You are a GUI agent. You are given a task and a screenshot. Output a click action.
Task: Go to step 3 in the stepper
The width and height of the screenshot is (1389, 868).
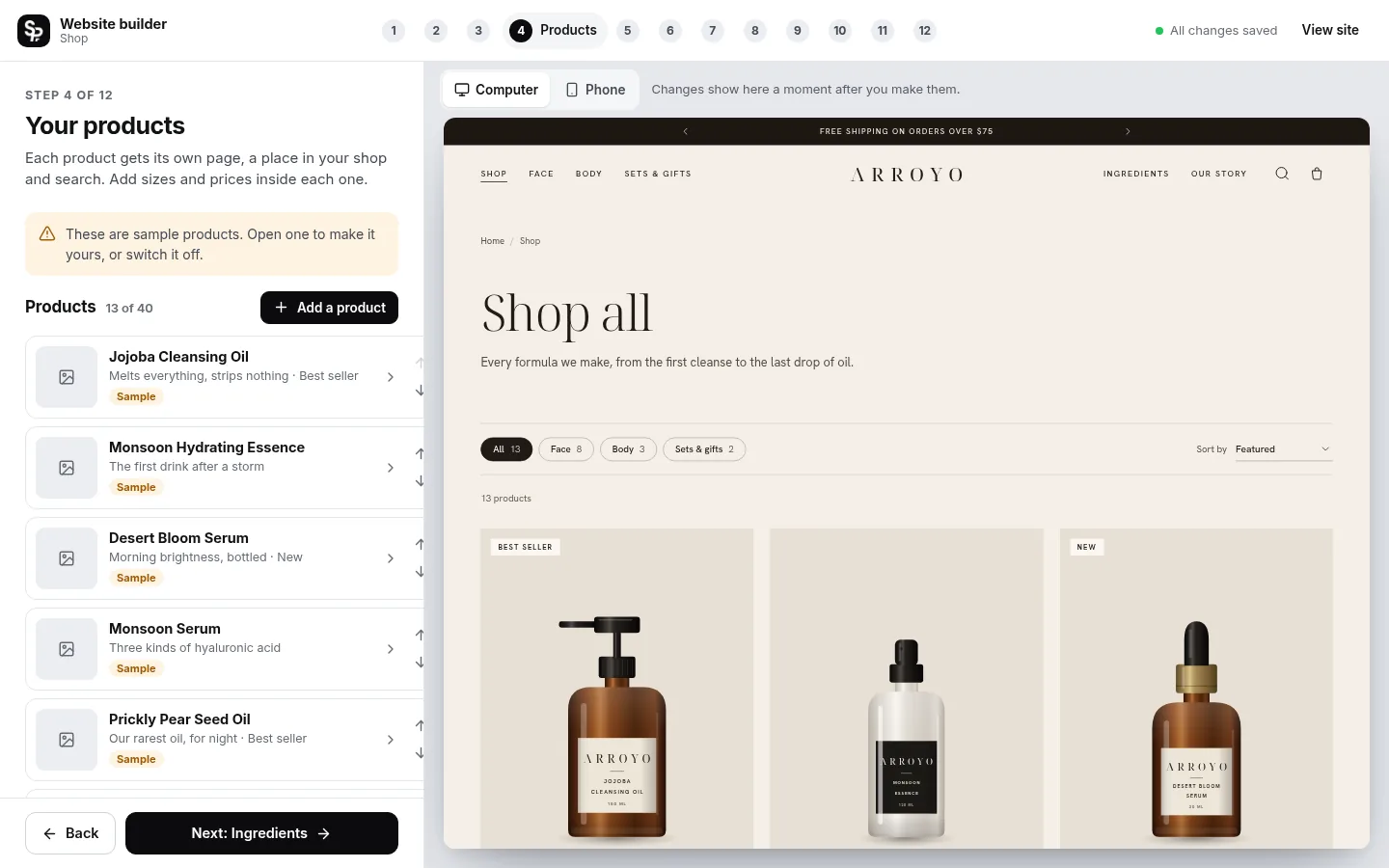click(478, 31)
